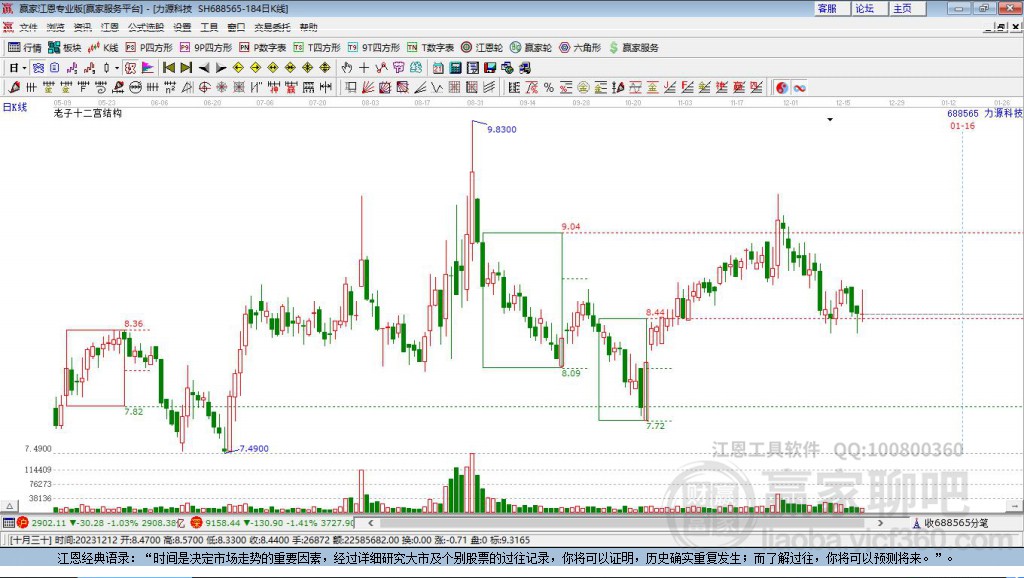Click the 力源科技 stock name label
Screen dimensions: 1024x578
[x=1004, y=113]
